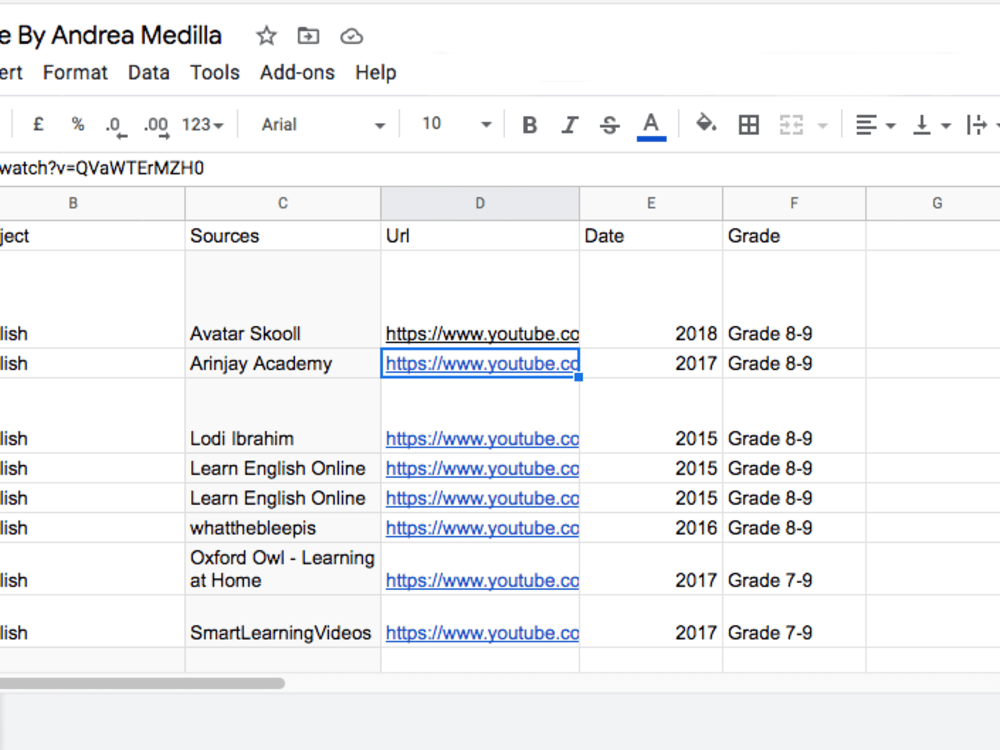Open the fill color picker
Image resolution: width=1000 pixels, height=750 pixels.
[x=706, y=124]
